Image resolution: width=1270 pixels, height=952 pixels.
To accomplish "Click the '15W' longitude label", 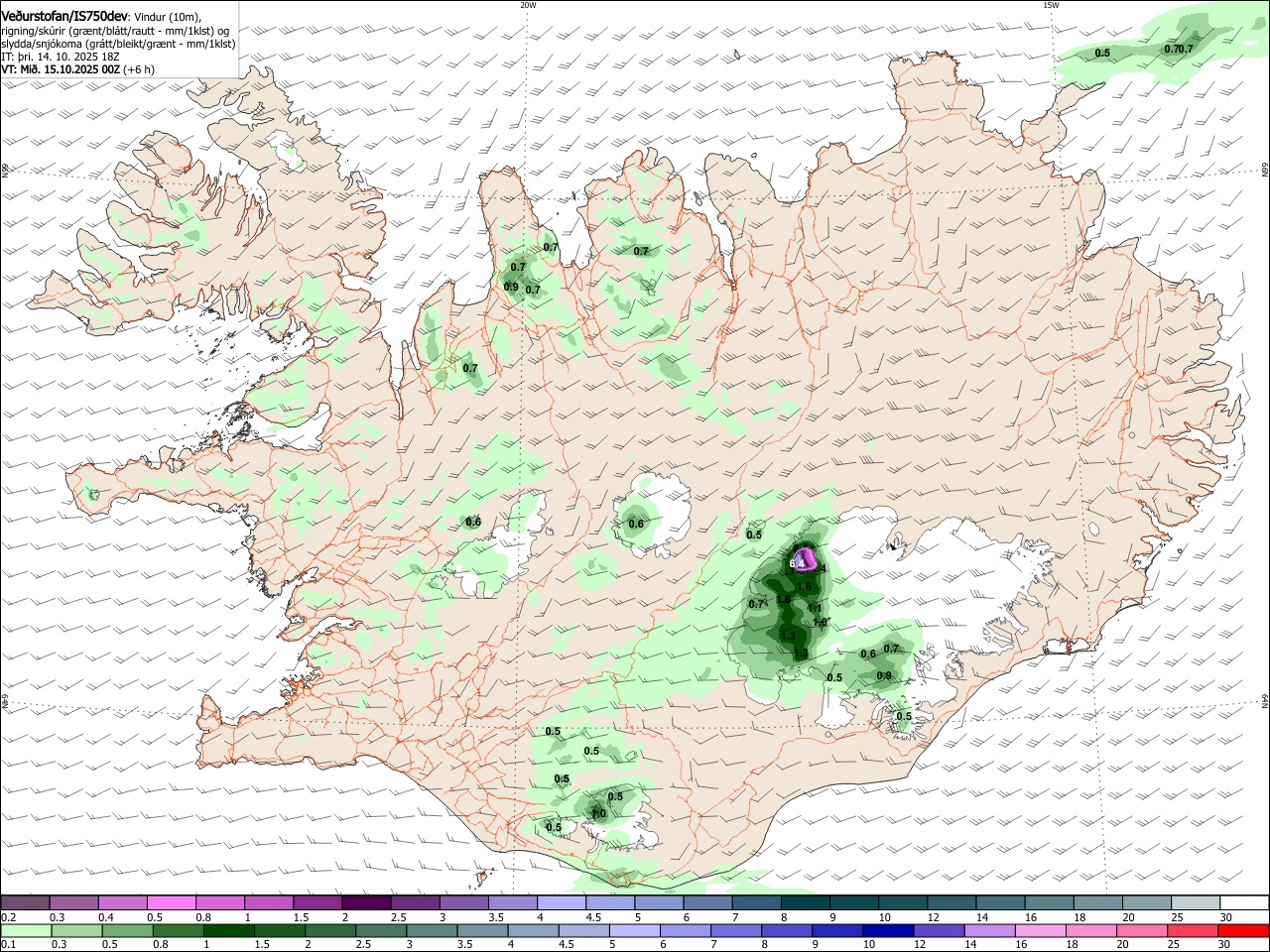I will coord(1051,5).
